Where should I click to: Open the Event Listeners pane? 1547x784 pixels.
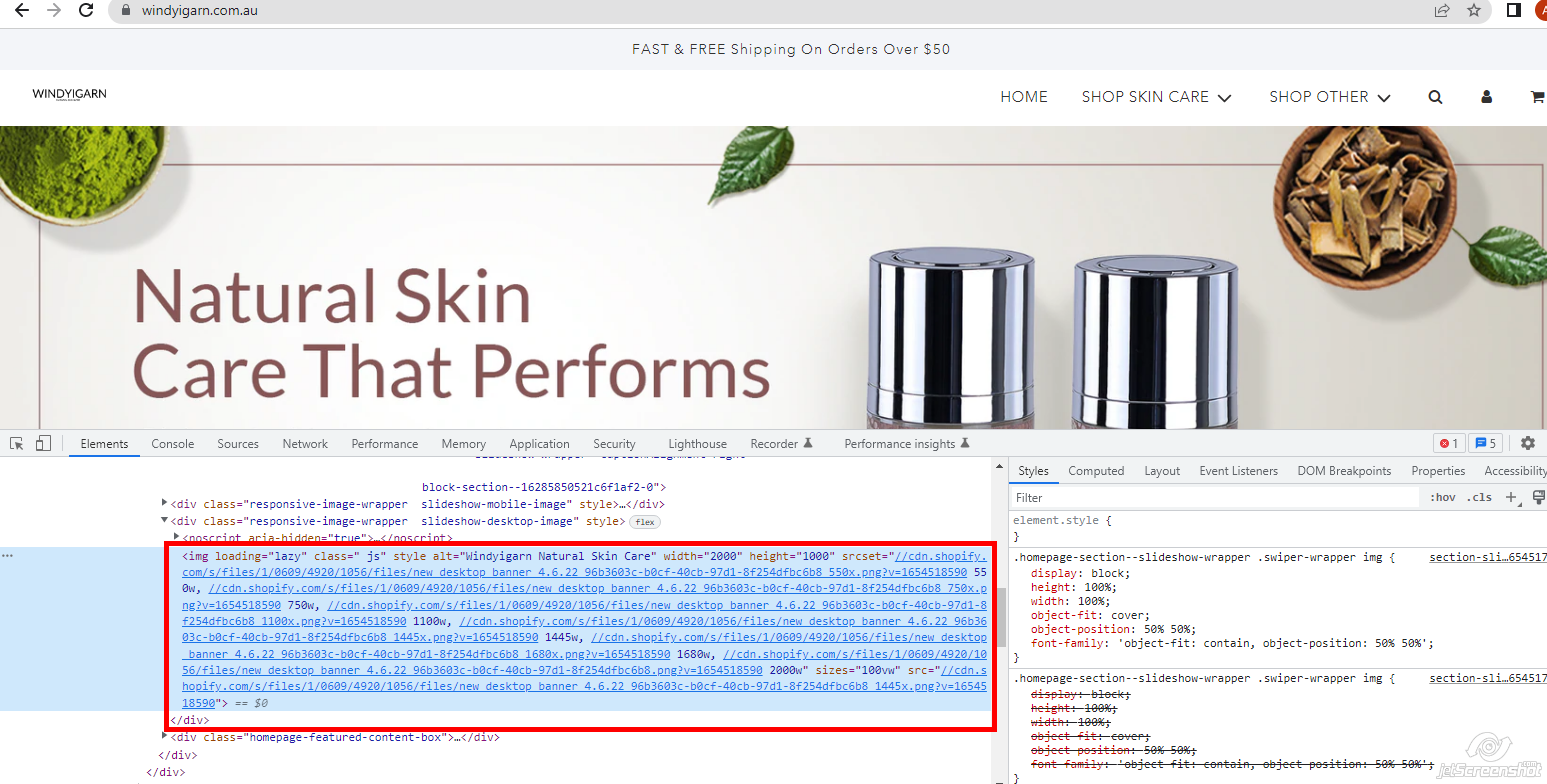coord(1239,471)
